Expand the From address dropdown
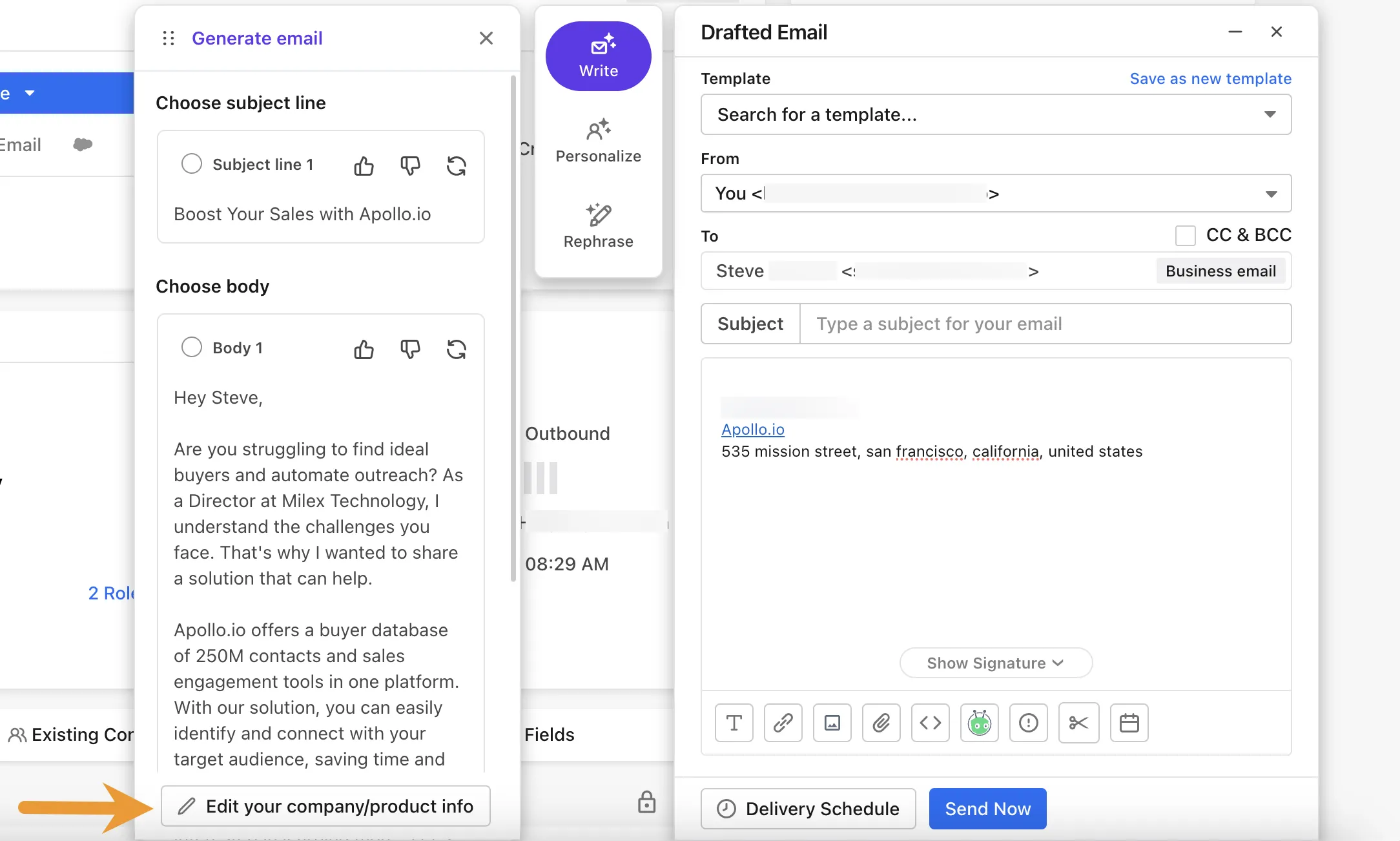The image size is (1400, 841). 1271,193
